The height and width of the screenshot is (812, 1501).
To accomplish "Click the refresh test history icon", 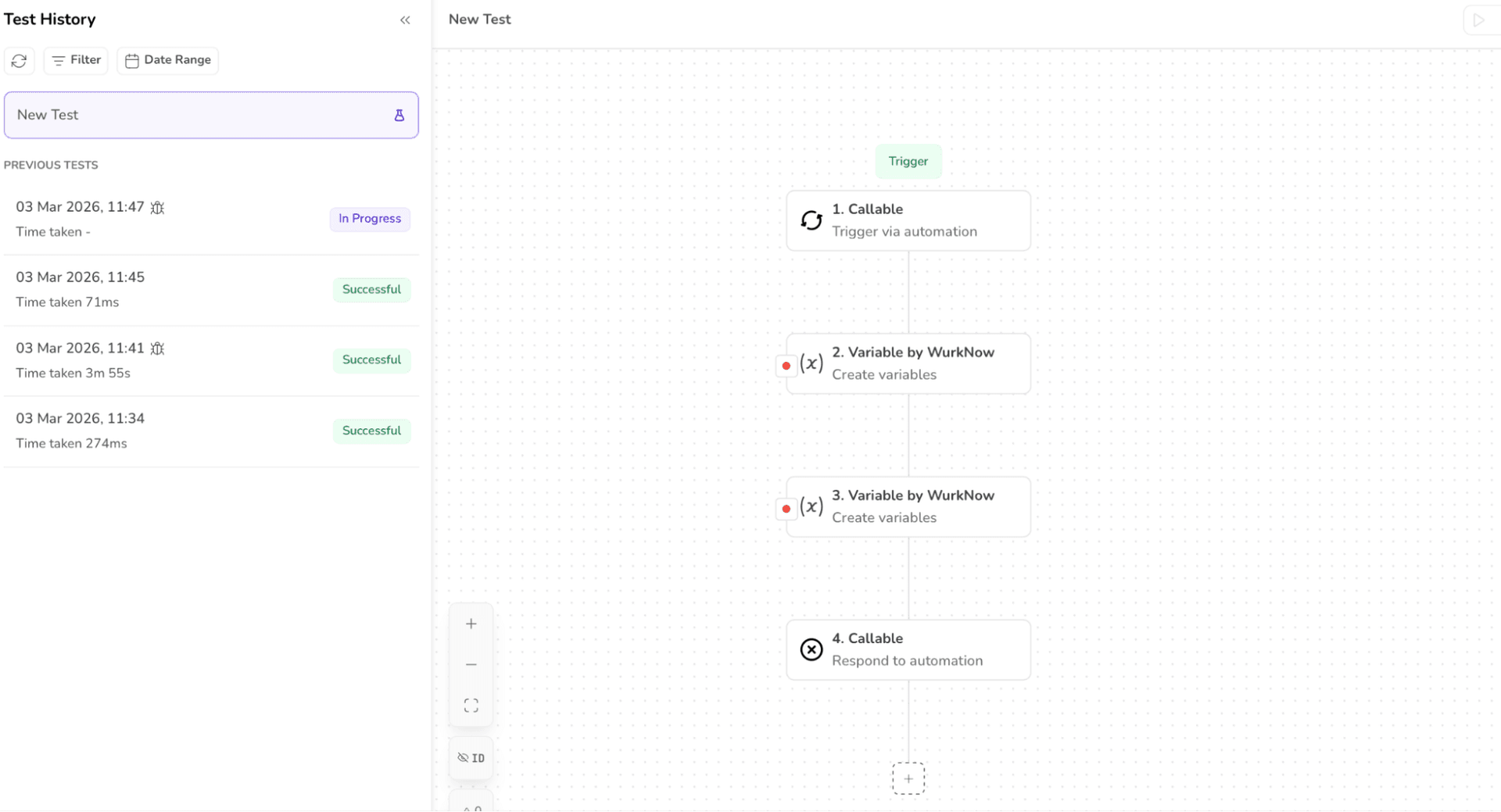I will point(20,60).
